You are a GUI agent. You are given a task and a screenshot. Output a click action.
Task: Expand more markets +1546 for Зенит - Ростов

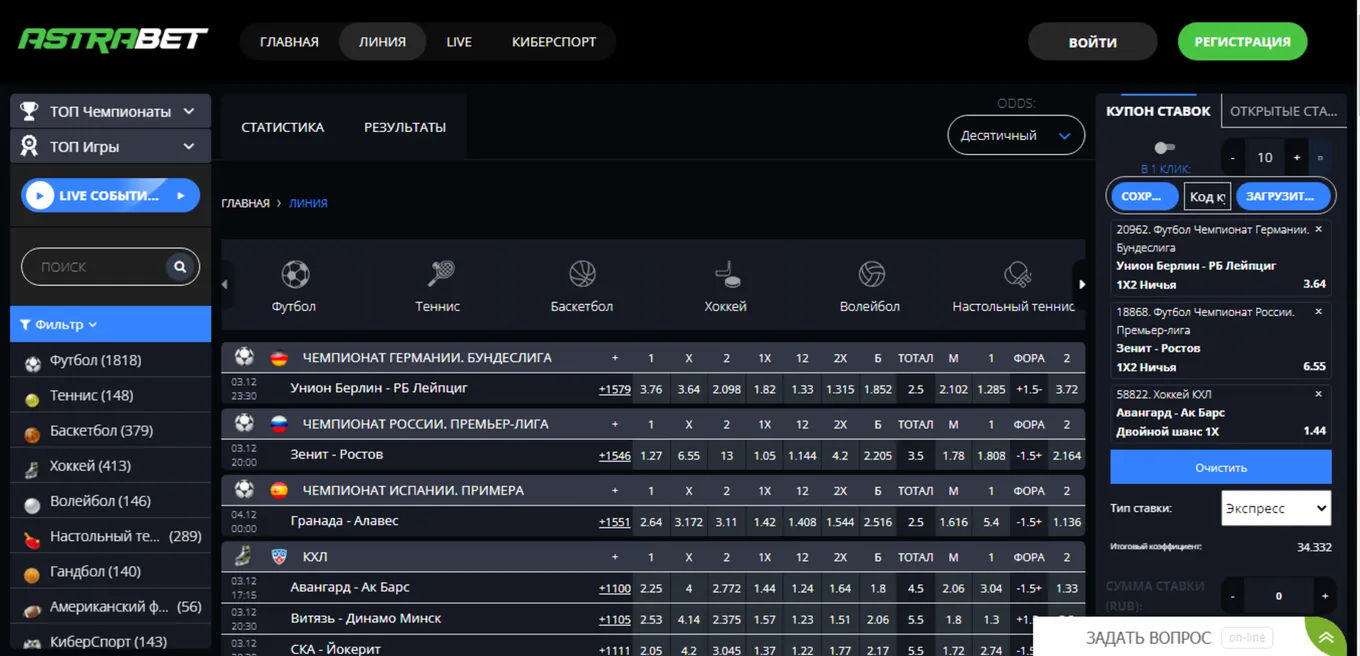point(614,455)
